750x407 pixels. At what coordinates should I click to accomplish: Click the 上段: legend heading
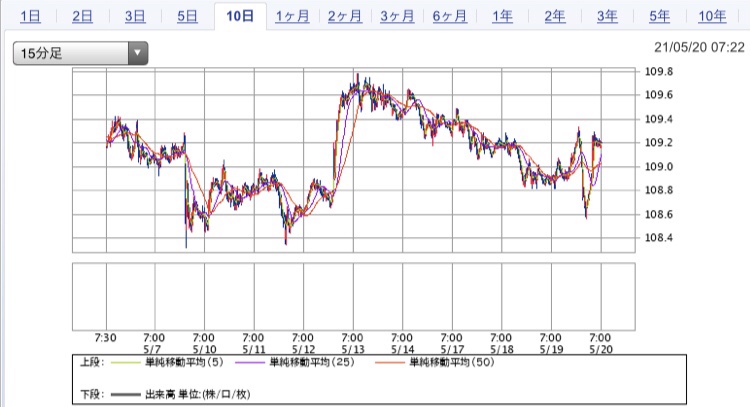[x=92, y=362]
